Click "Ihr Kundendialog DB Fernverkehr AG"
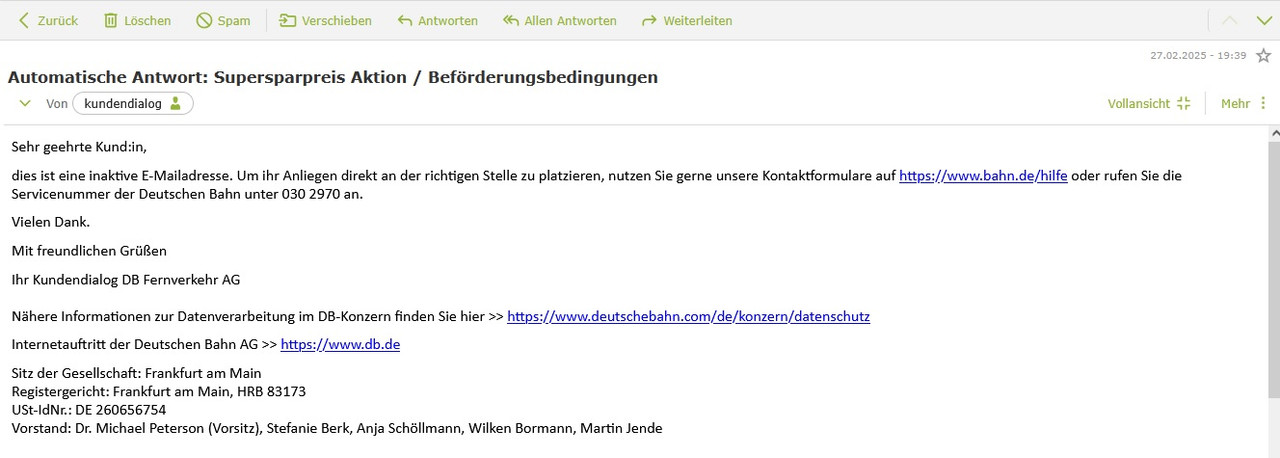 (x=126, y=280)
